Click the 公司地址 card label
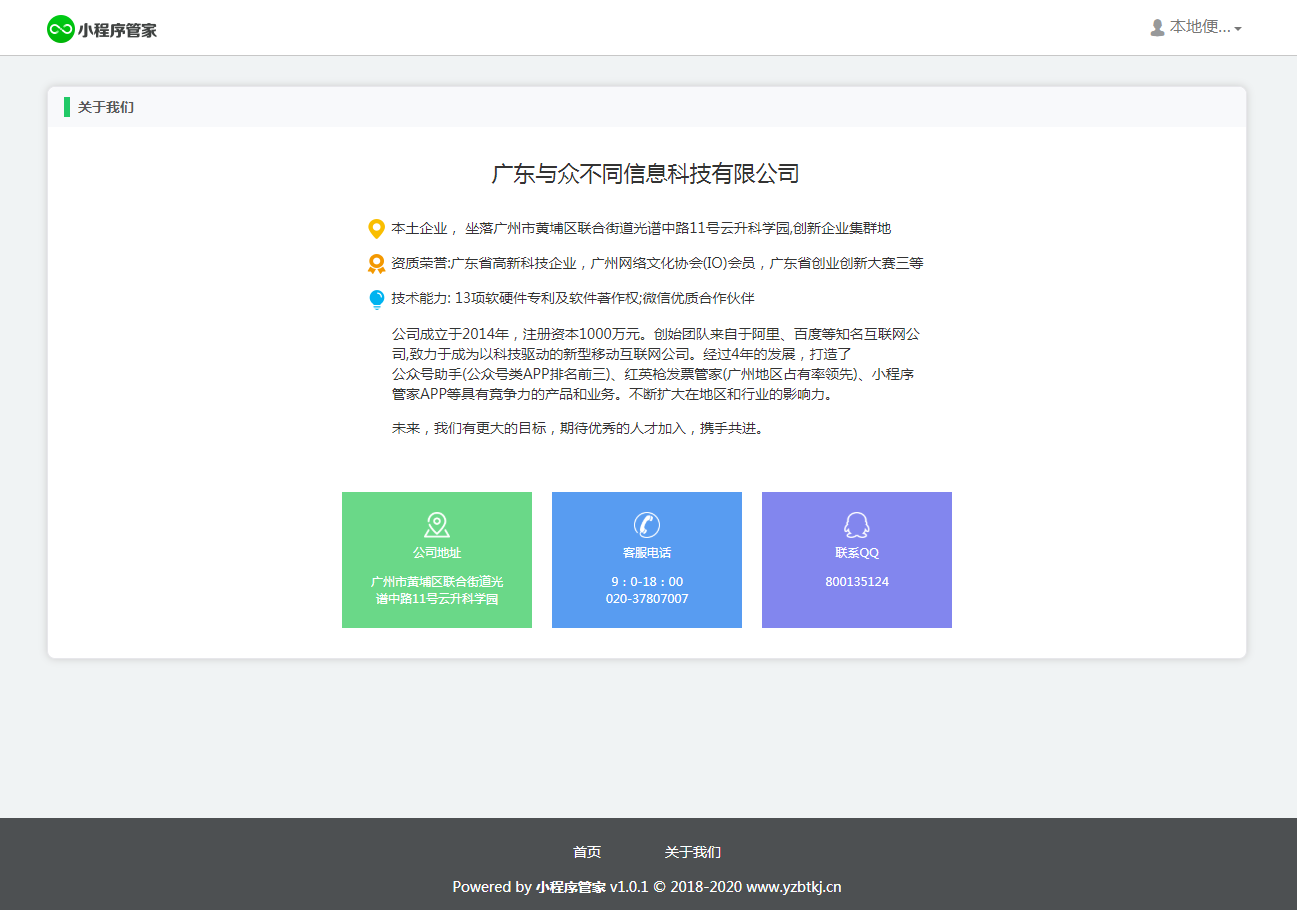This screenshot has width=1297, height=910. [x=437, y=552]
